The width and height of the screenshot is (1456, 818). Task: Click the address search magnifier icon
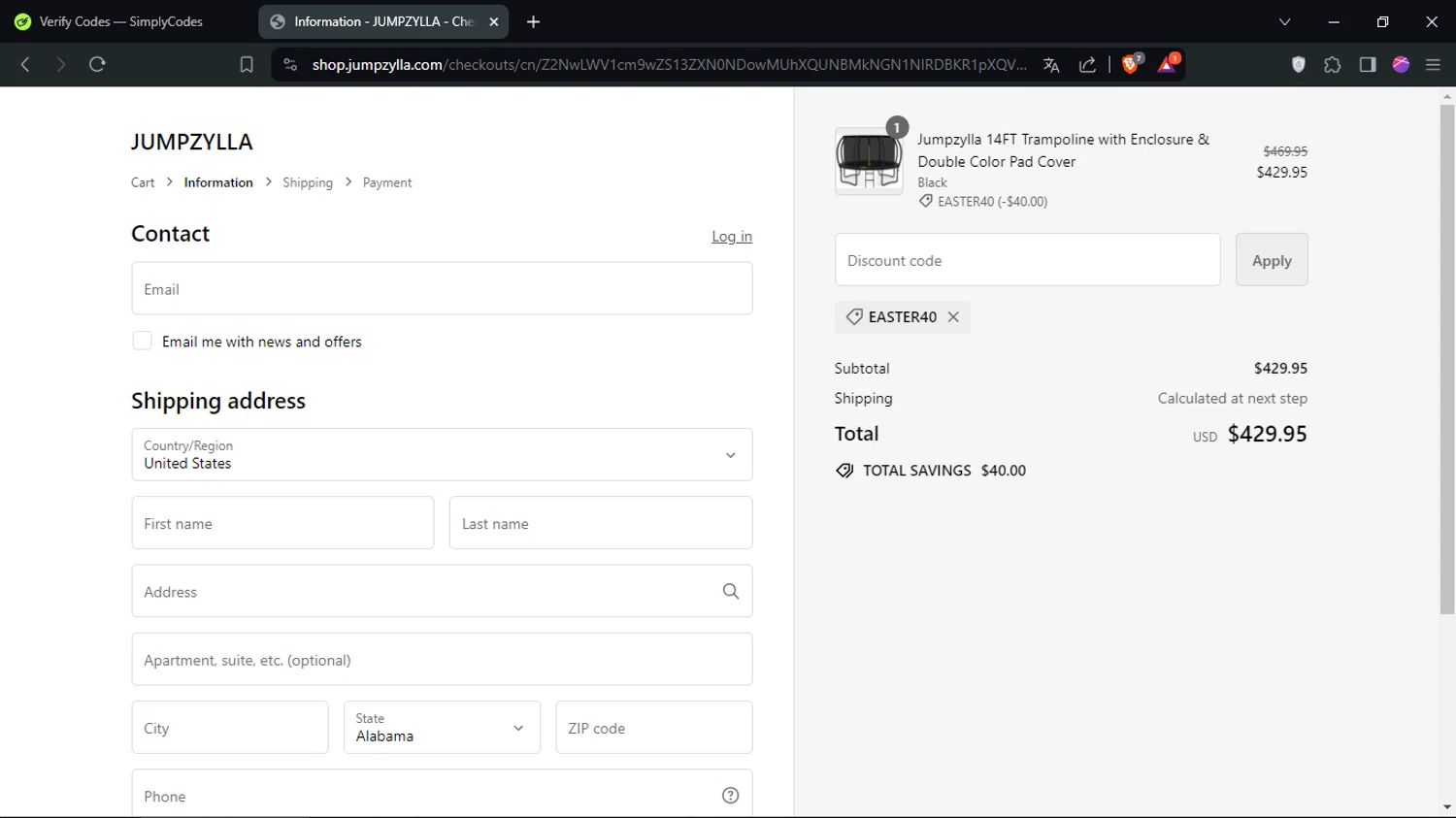731,591
